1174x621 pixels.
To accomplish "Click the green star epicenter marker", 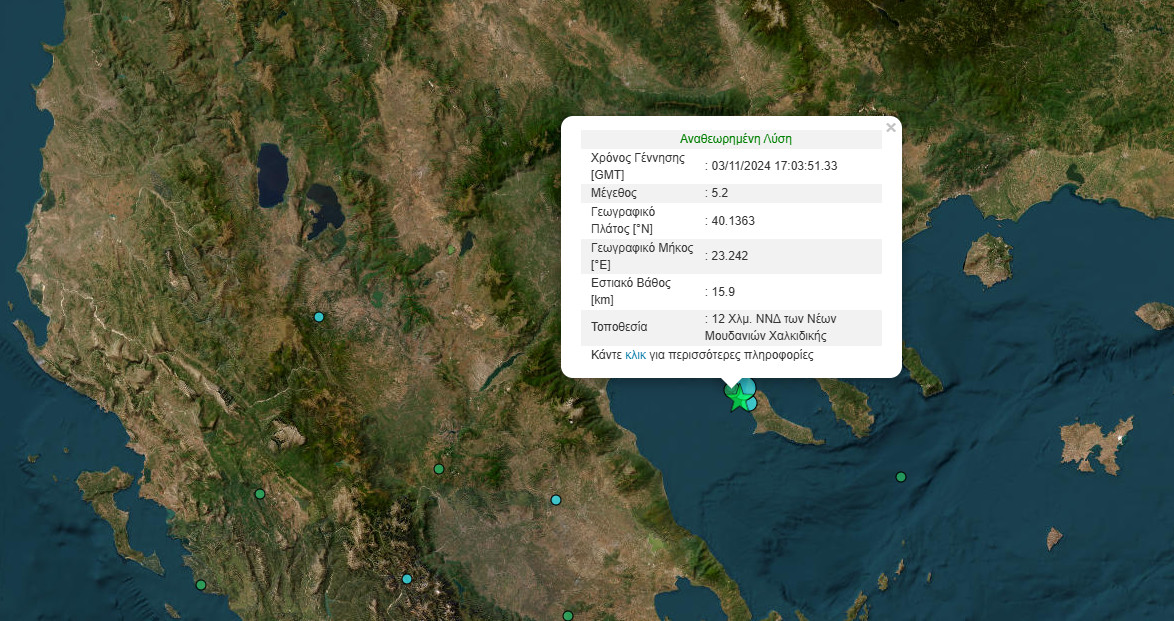I will tap(739, 399).
